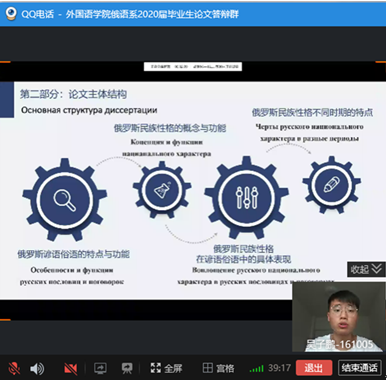Unmute the muted microphone icon
The width and height of the screenshot is (387, 380).
14,368
